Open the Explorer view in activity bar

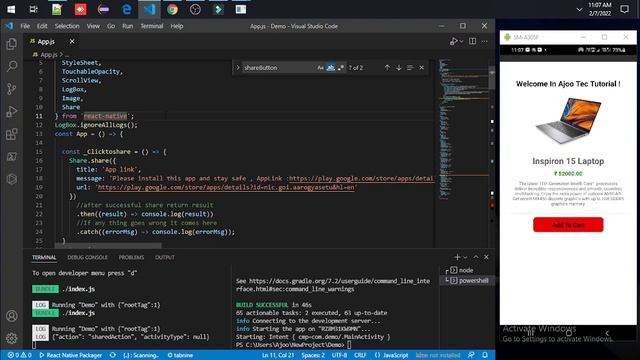[x=11, y=44]
